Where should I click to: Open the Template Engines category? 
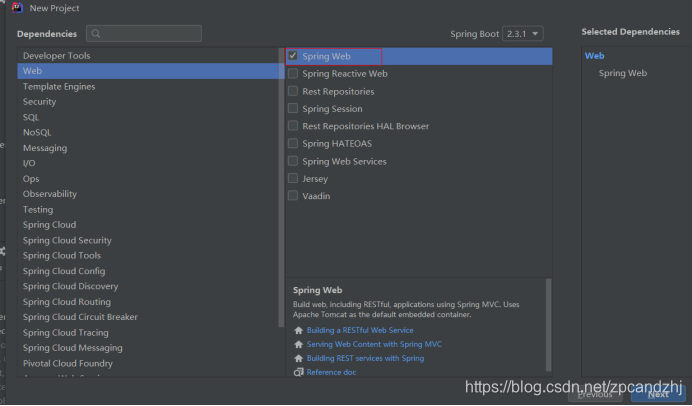(x=148, y=86)
